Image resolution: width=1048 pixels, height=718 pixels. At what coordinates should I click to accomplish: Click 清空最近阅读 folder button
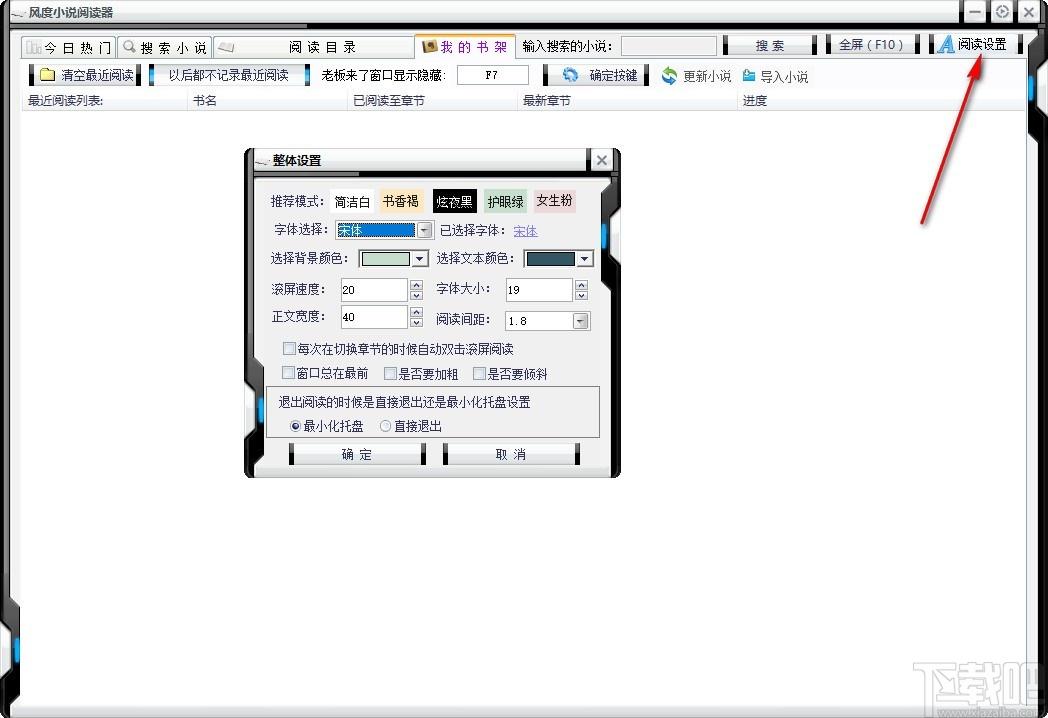(x=85, y=75)
